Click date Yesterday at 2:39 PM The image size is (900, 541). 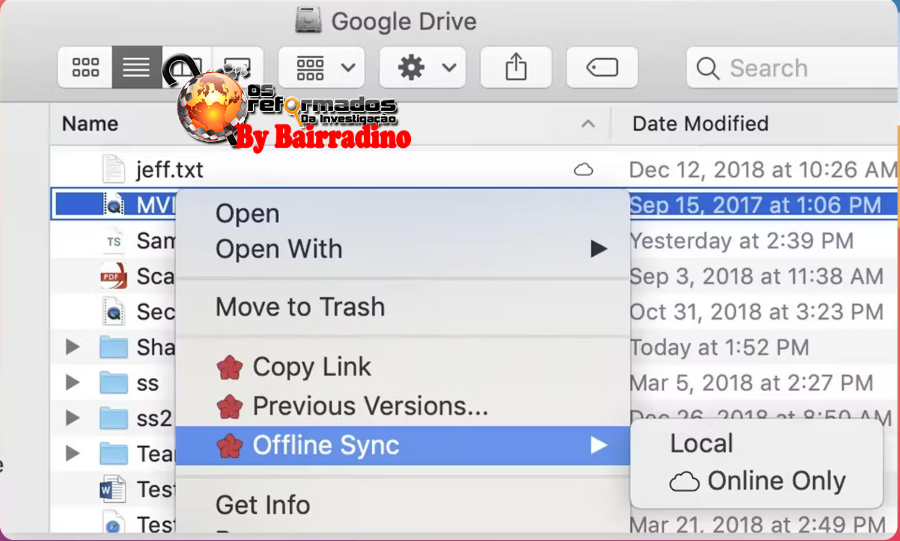pyautogui.click(x=742, y=241)
